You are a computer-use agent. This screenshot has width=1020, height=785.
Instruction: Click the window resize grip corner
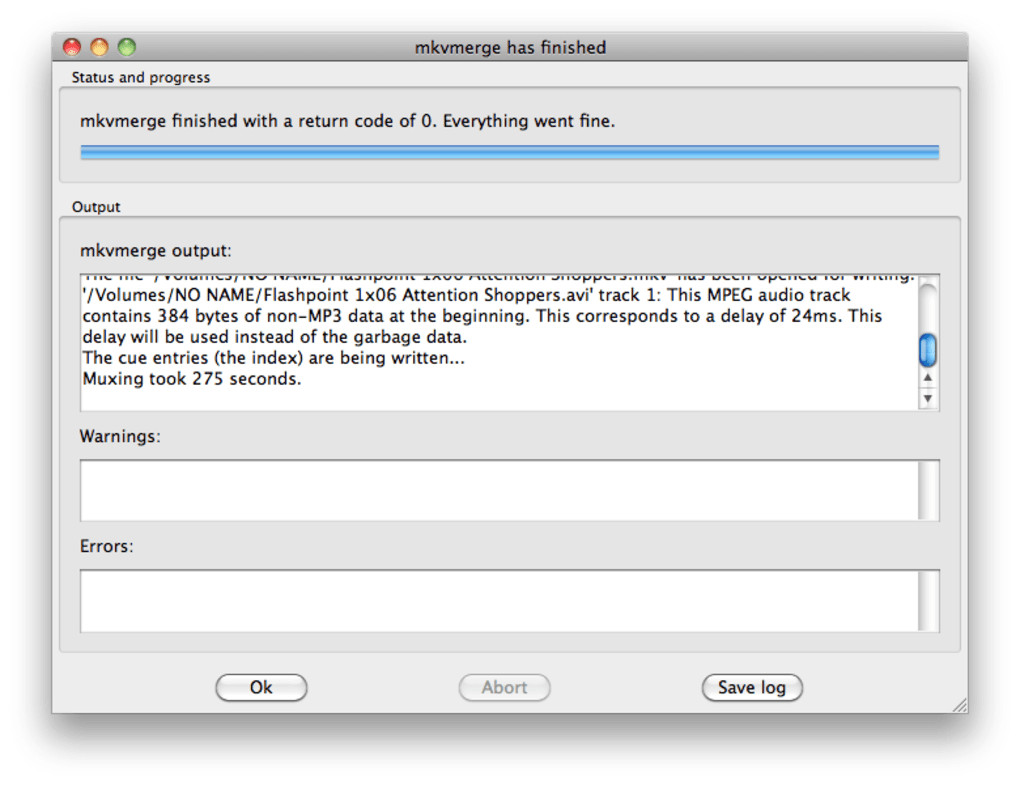960,705
